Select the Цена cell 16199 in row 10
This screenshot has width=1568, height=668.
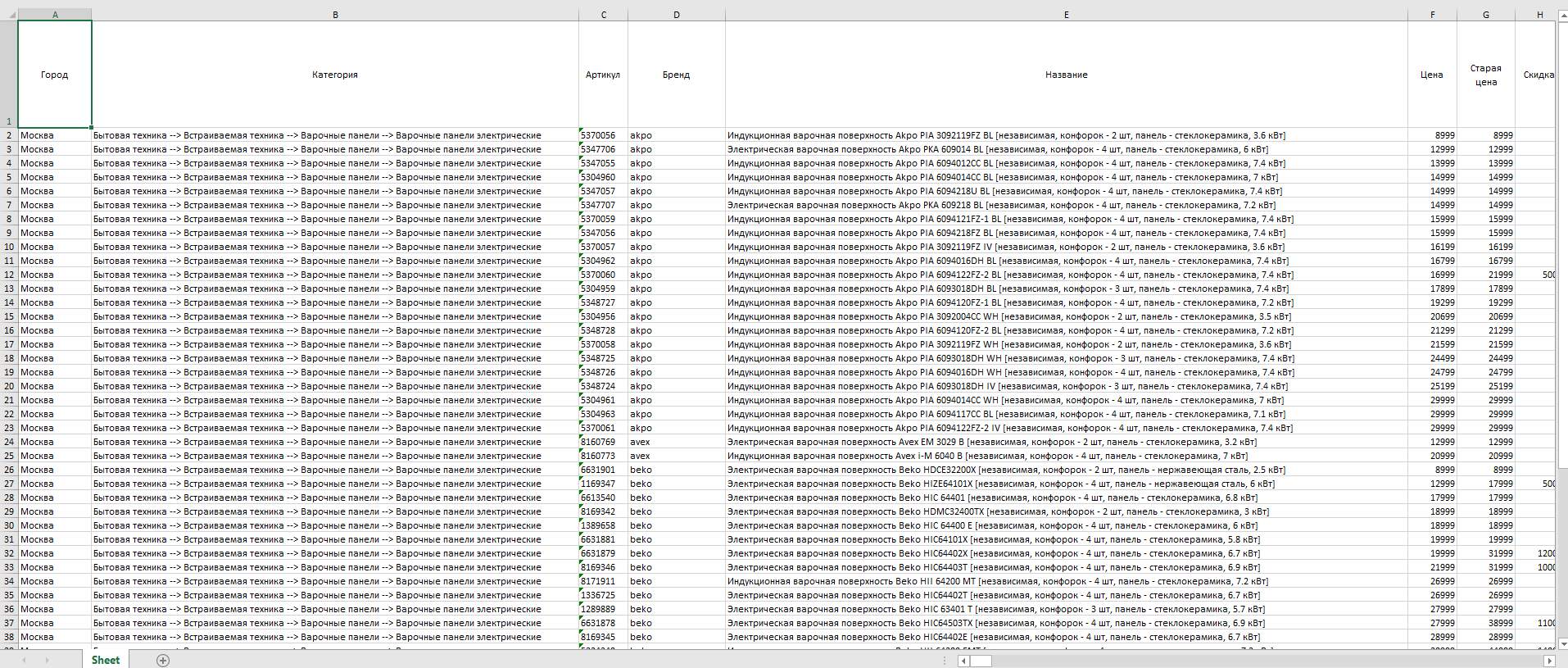click(1433, 247)
